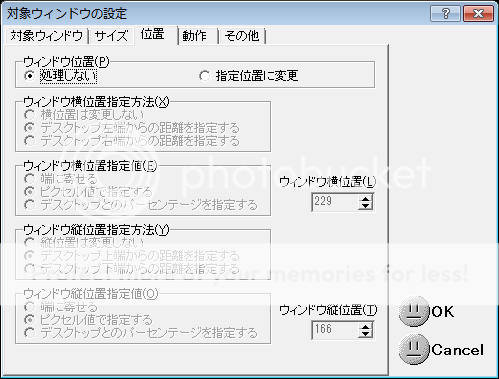499x379 pixels.
Task: Close the 対象ウィンドウの設定 dialog
Action: (x=478, y=14)
